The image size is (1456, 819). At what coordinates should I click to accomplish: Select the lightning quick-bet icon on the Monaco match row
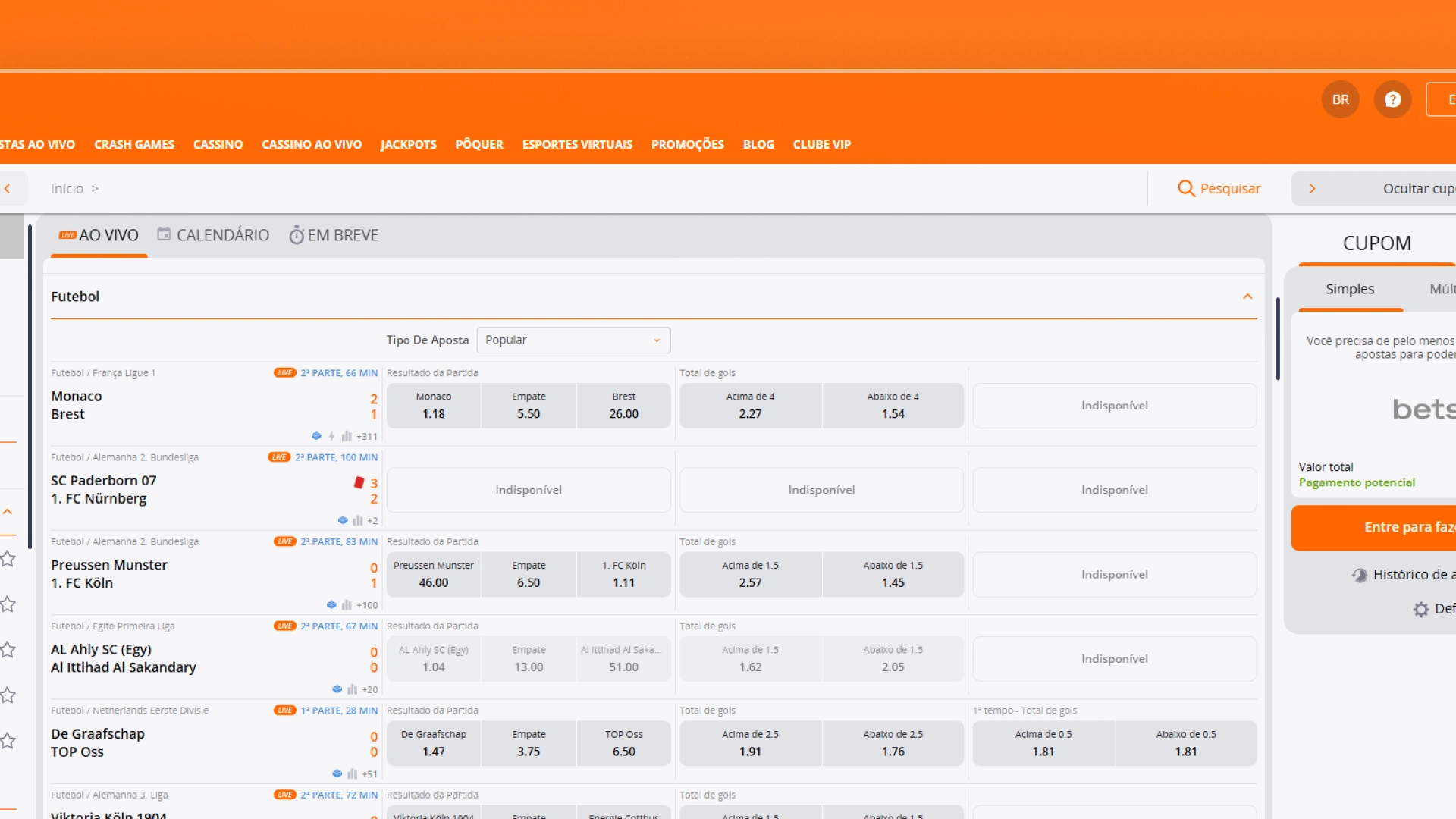tap(331, 436)
